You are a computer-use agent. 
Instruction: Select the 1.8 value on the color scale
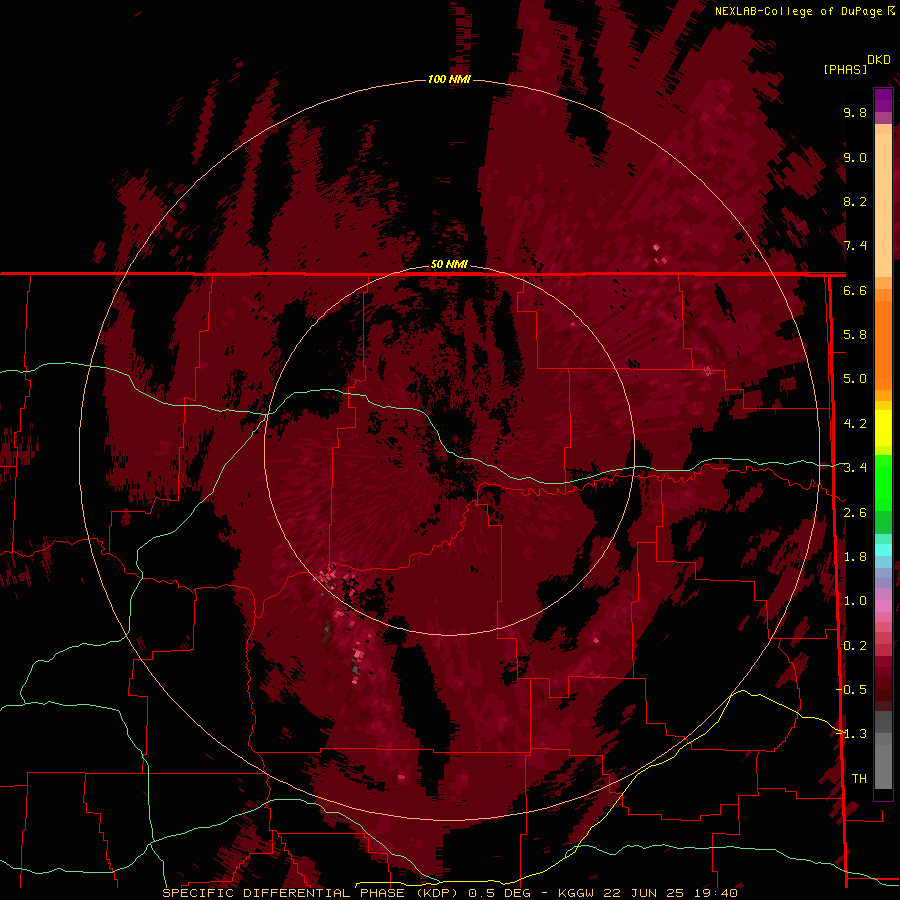click(855, 557)
